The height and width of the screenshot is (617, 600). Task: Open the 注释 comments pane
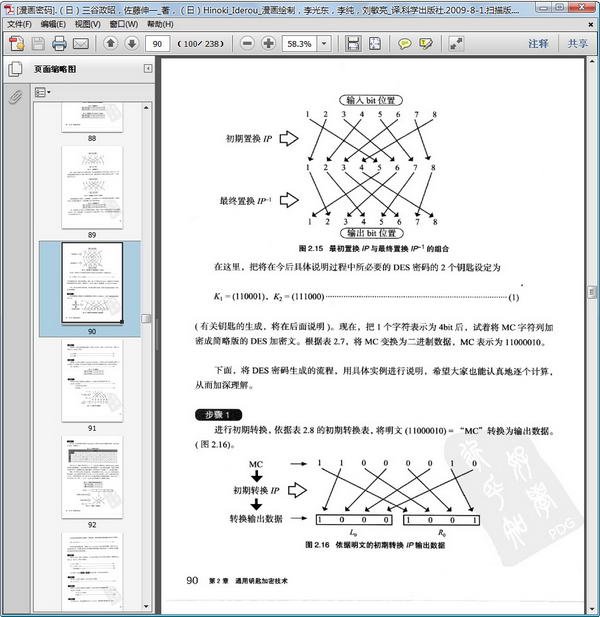pos(538,43)
